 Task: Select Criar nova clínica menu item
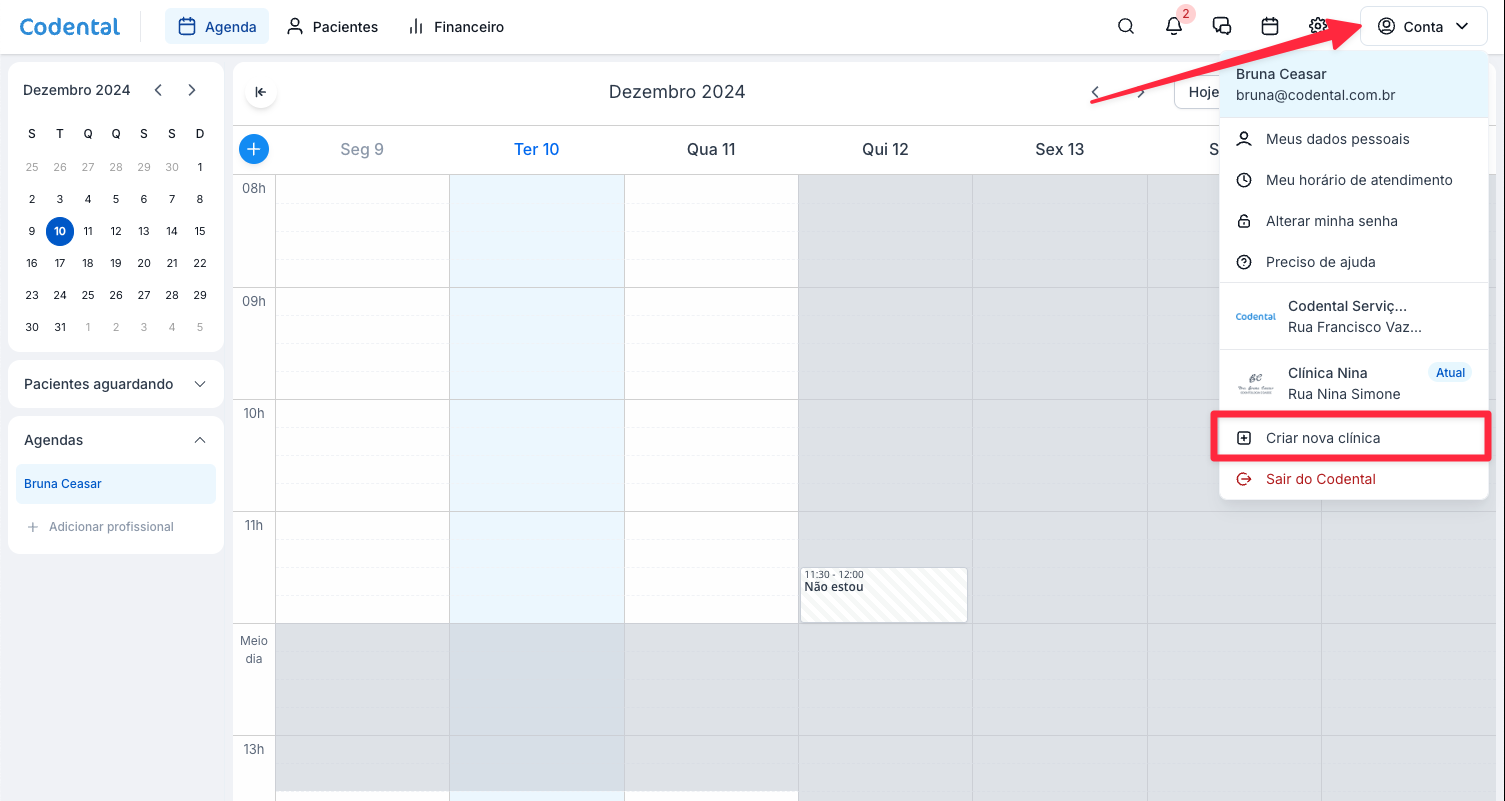click(1322, 438)
